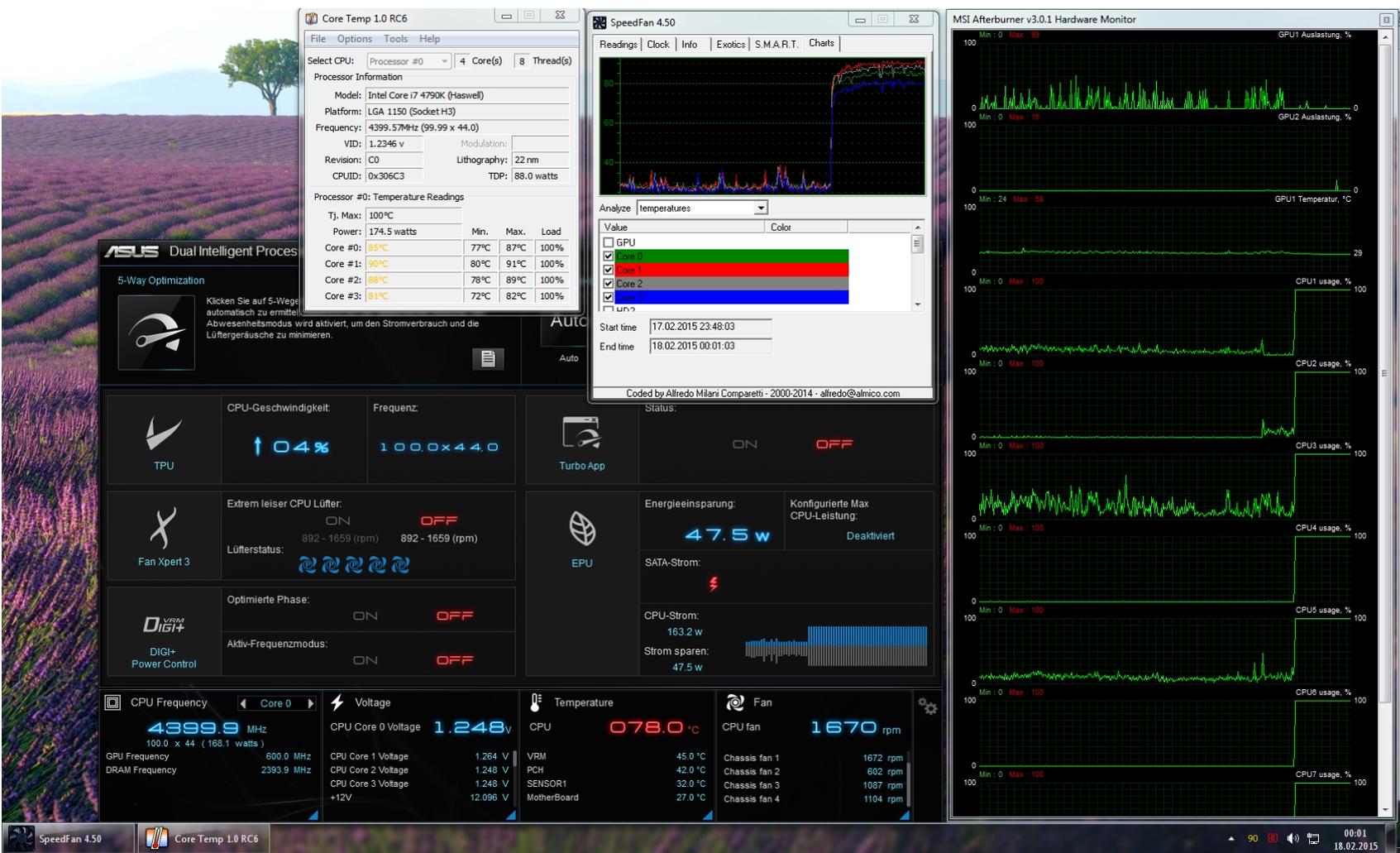1400x853 pixels.
Task: Switch to the Exotics tab in SpeedFan
Action: (x=730, y=45)
